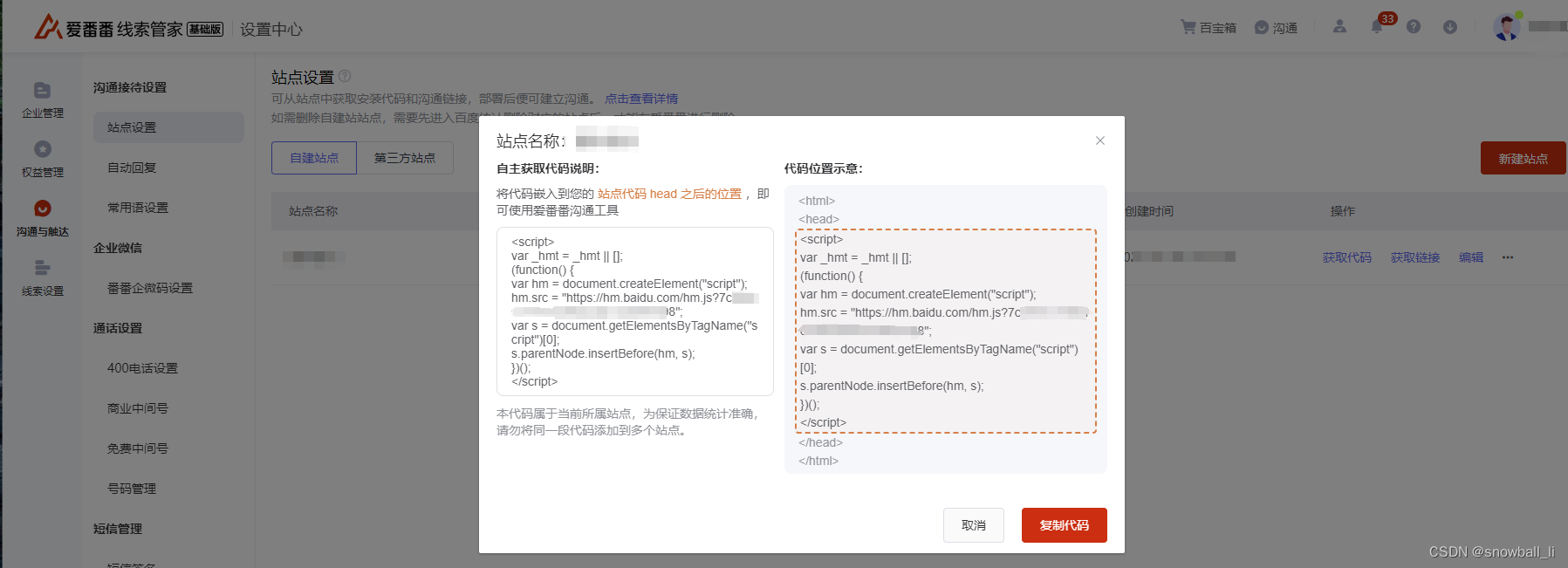Click the download arrow icon in header
Screen dimensions: 1568x568
click(x=1450, y=27)
